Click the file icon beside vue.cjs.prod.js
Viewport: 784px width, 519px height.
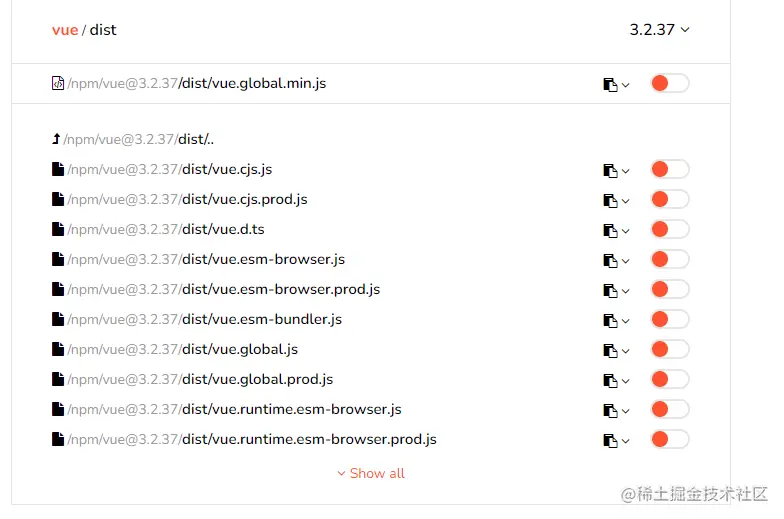(x=58, y=199)
